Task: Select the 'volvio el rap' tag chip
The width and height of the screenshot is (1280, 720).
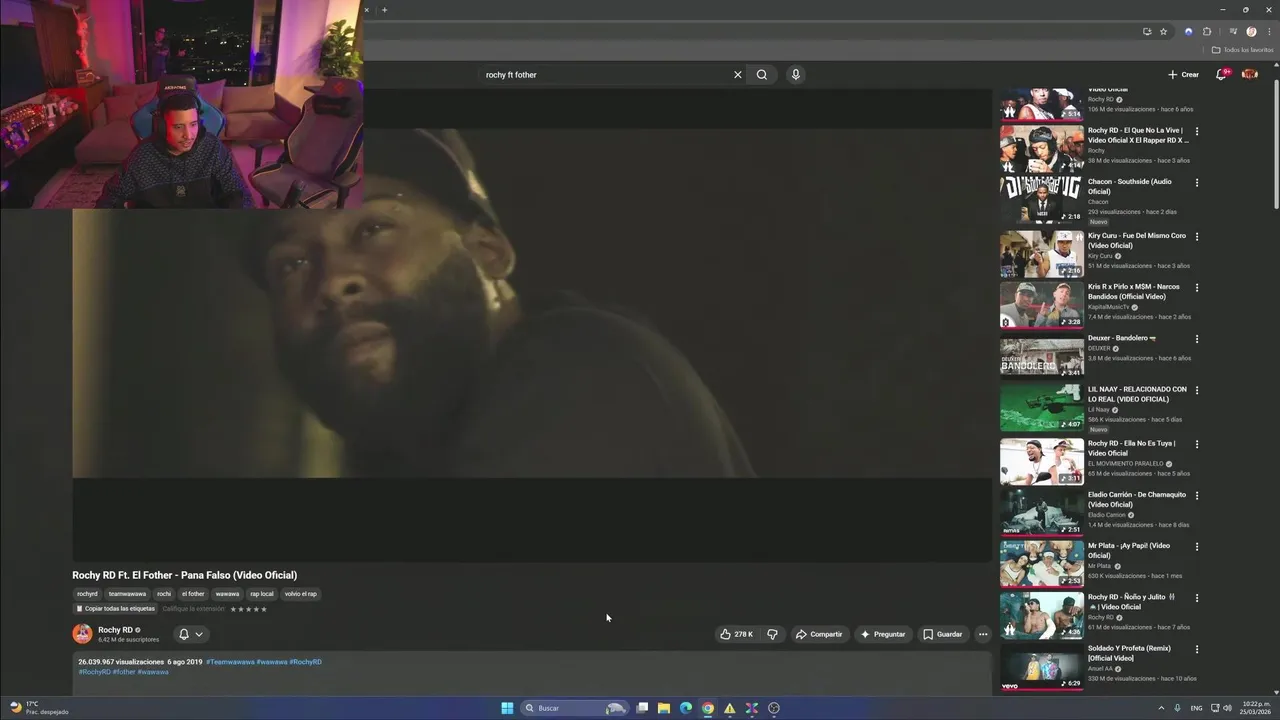Action: click(x=300, y=594)
